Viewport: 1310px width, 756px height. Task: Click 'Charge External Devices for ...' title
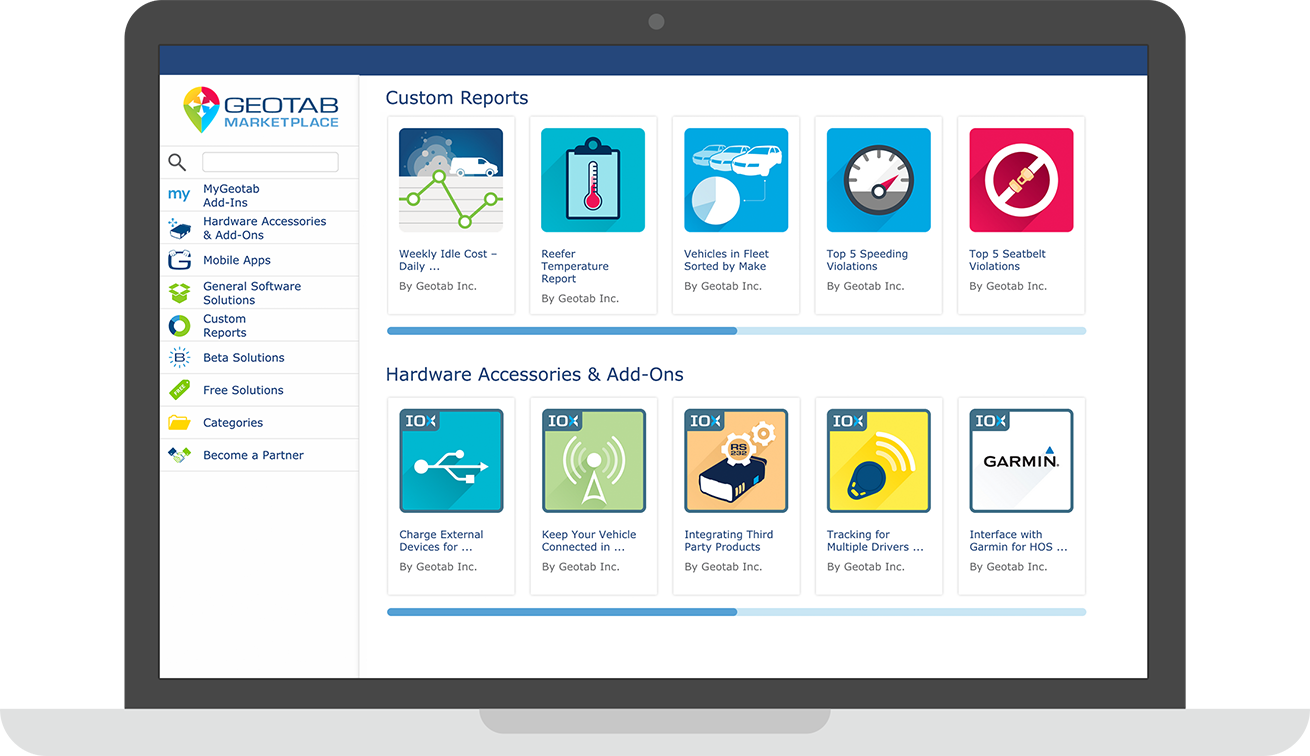[441, 541]
